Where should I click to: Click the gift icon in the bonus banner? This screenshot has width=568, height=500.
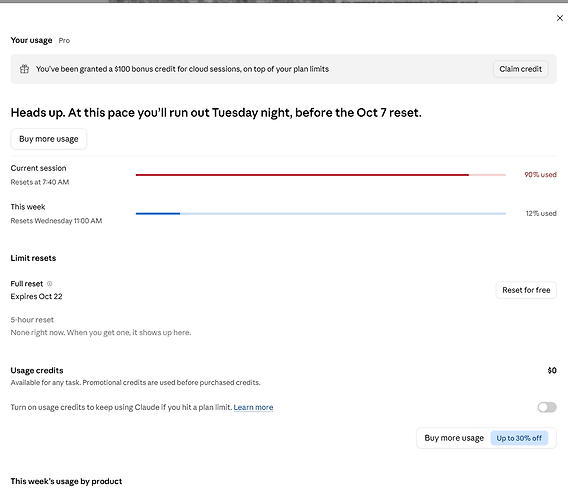(24, 69)
